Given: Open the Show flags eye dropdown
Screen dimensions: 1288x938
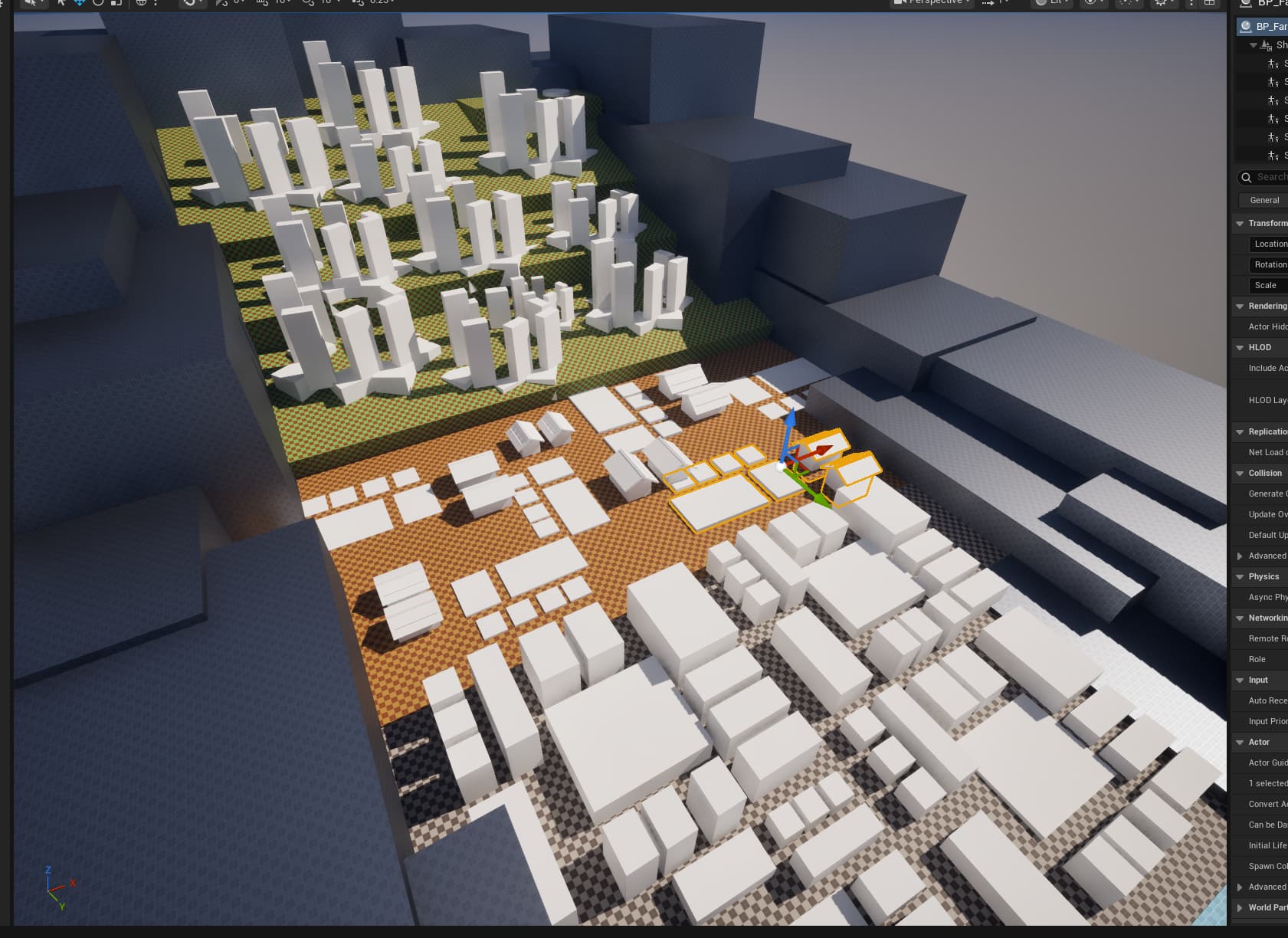Looking at the screenshot, I should coord(1093,3).
